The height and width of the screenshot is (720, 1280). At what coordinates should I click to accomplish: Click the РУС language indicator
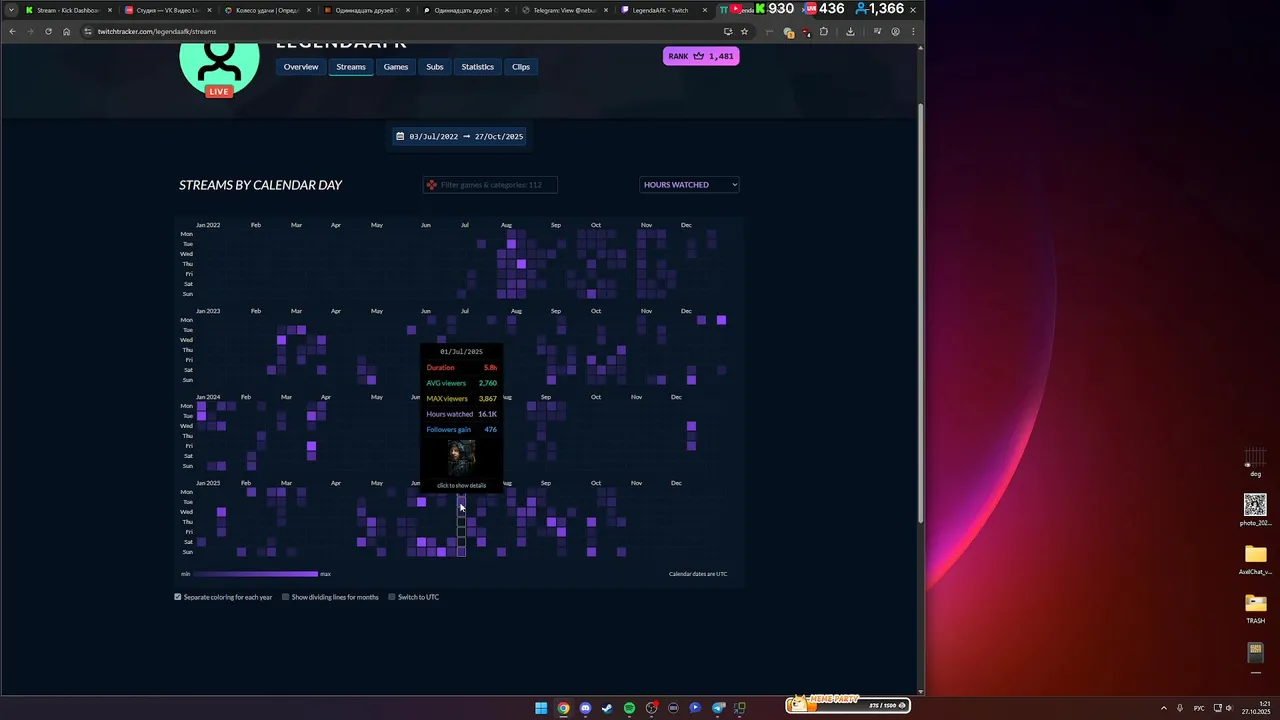pyautogui.click(x=1199, y=708)
